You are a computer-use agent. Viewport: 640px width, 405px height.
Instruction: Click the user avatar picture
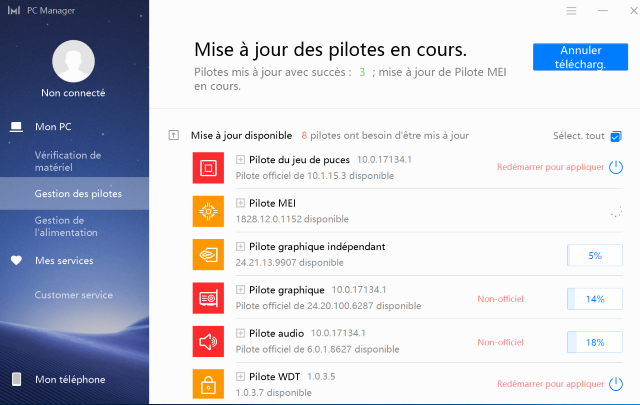[73, 61]
